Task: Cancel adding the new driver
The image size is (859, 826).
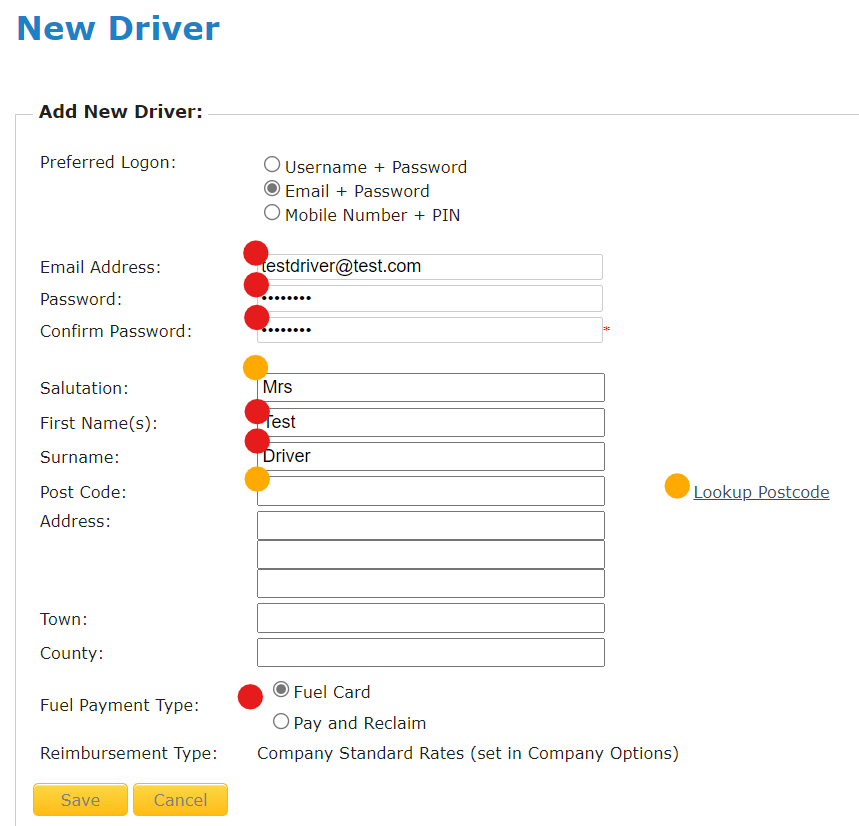Action: coord(180,799)
